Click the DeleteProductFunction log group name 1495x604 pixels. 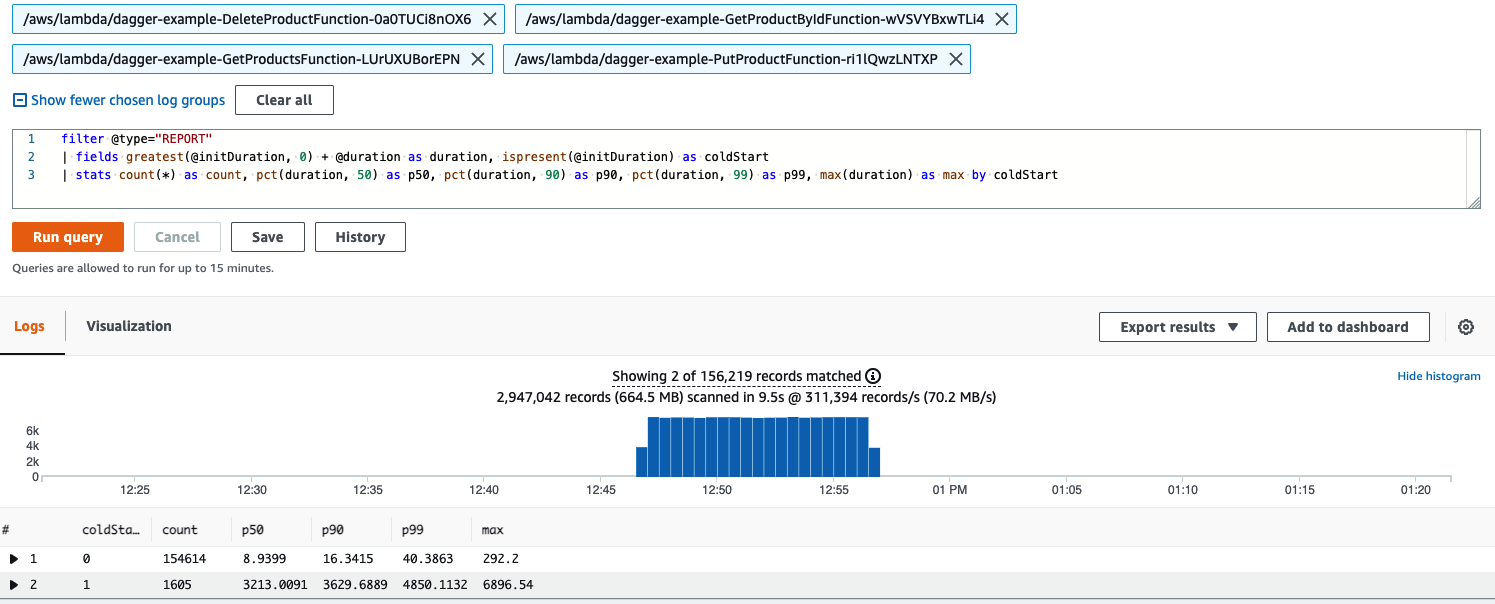pos(247,19)
